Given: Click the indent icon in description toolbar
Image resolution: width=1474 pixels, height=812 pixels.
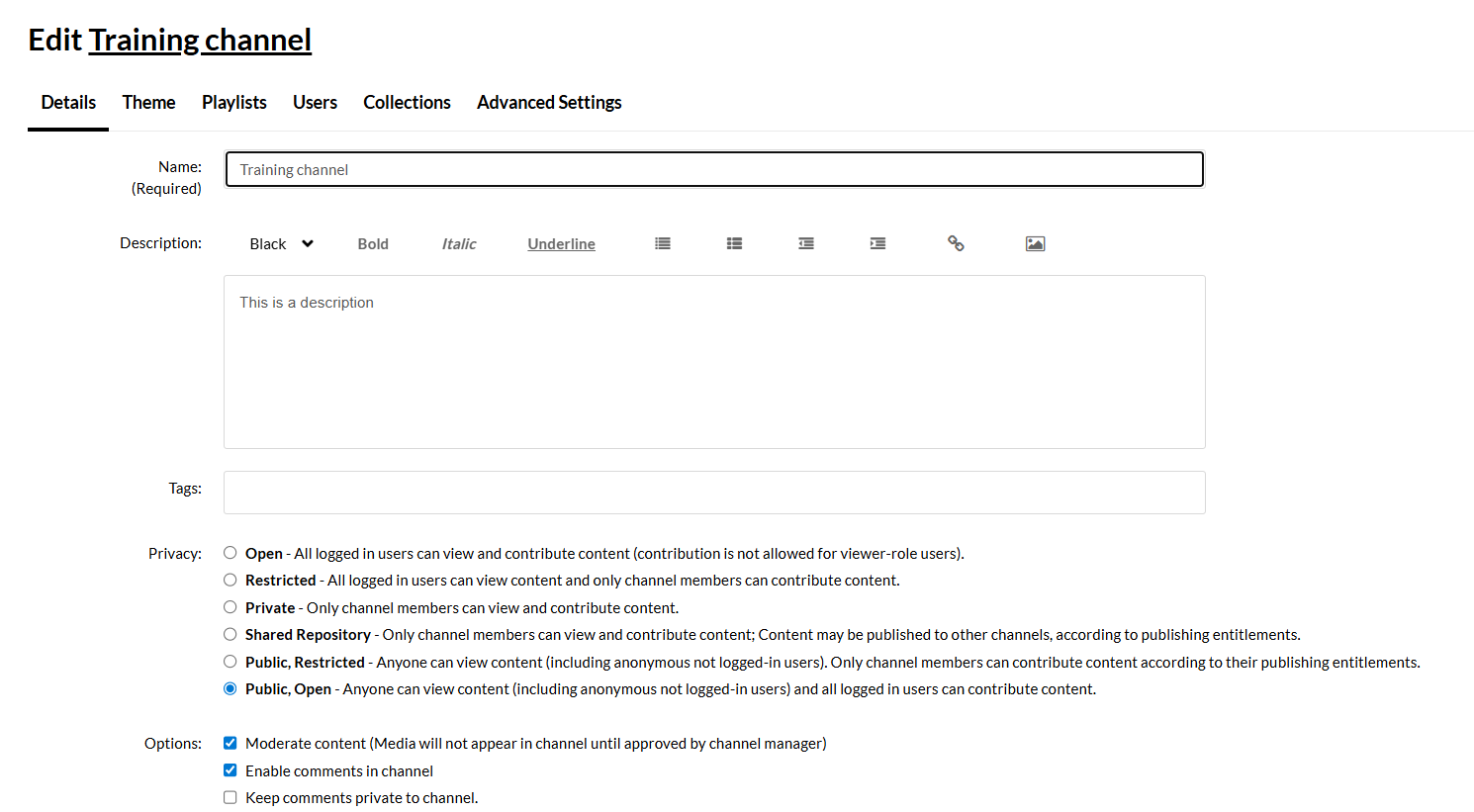Looking at the screenshot, I should (x=877, y=243).
